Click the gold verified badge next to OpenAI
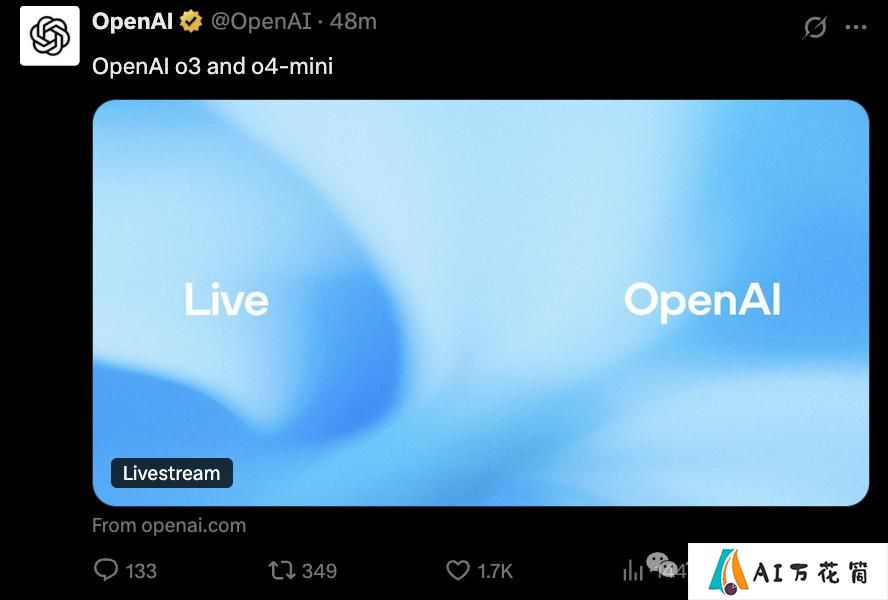This screenshot has width=888, height=600. pyautogui.click(x=191, y=22)
